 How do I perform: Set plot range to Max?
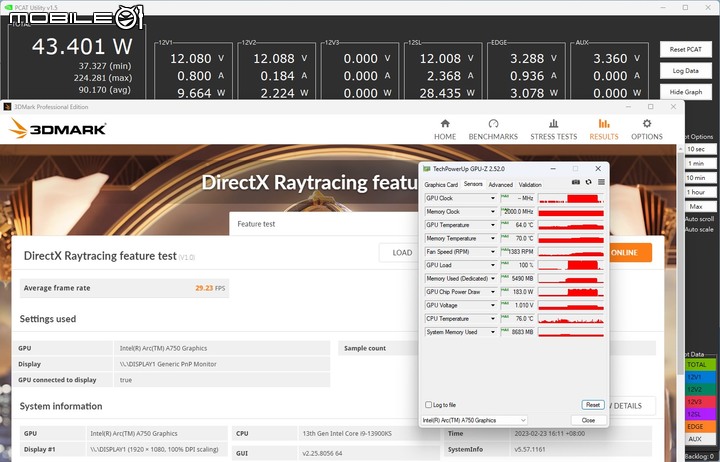pos(700,206)
